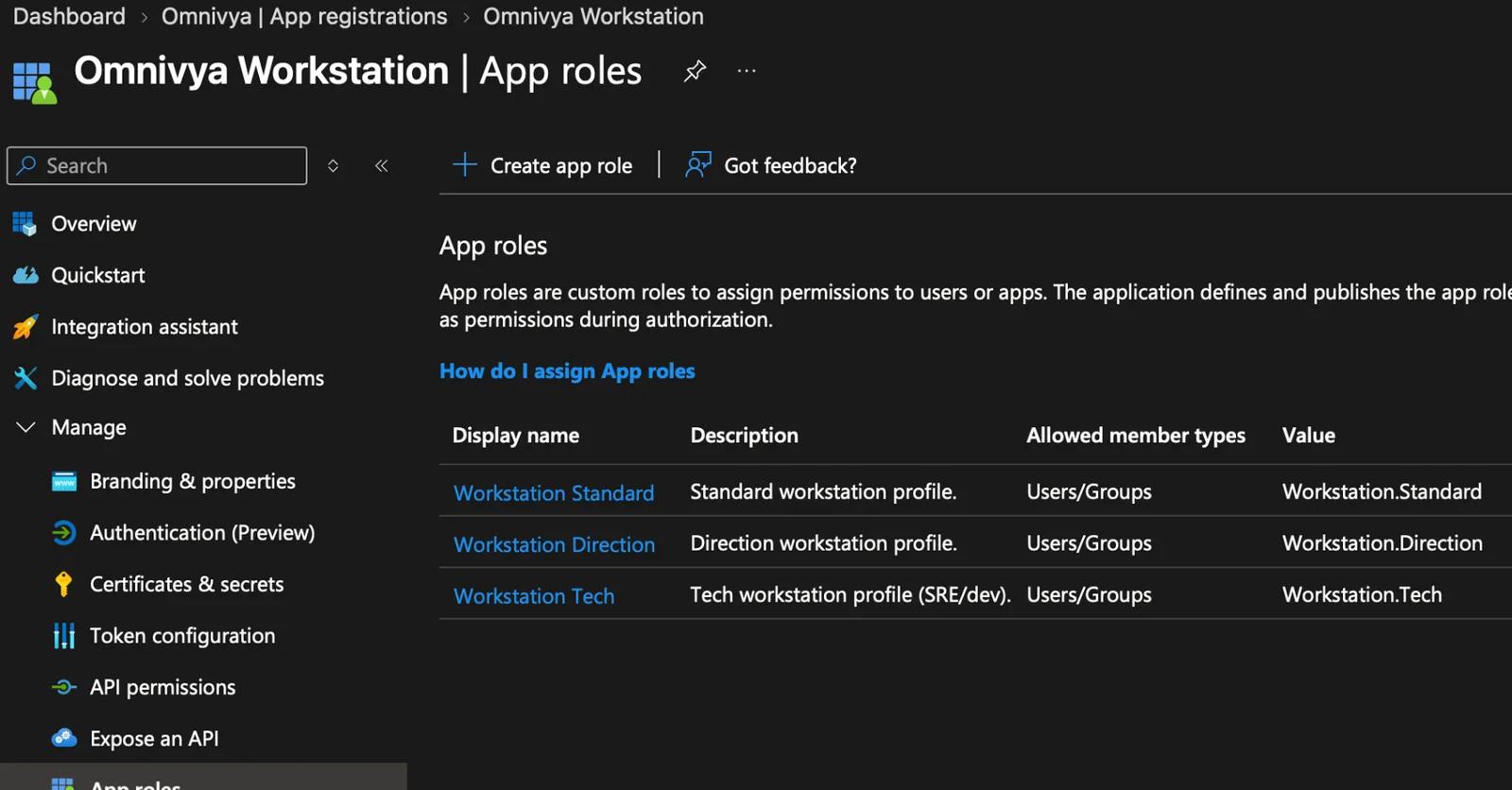Image resolution: width=1512 pixels, height=790 pixels.
Task: Click the plus icon for Create app role
Action: pyautogui.click(x=465, y=164)
